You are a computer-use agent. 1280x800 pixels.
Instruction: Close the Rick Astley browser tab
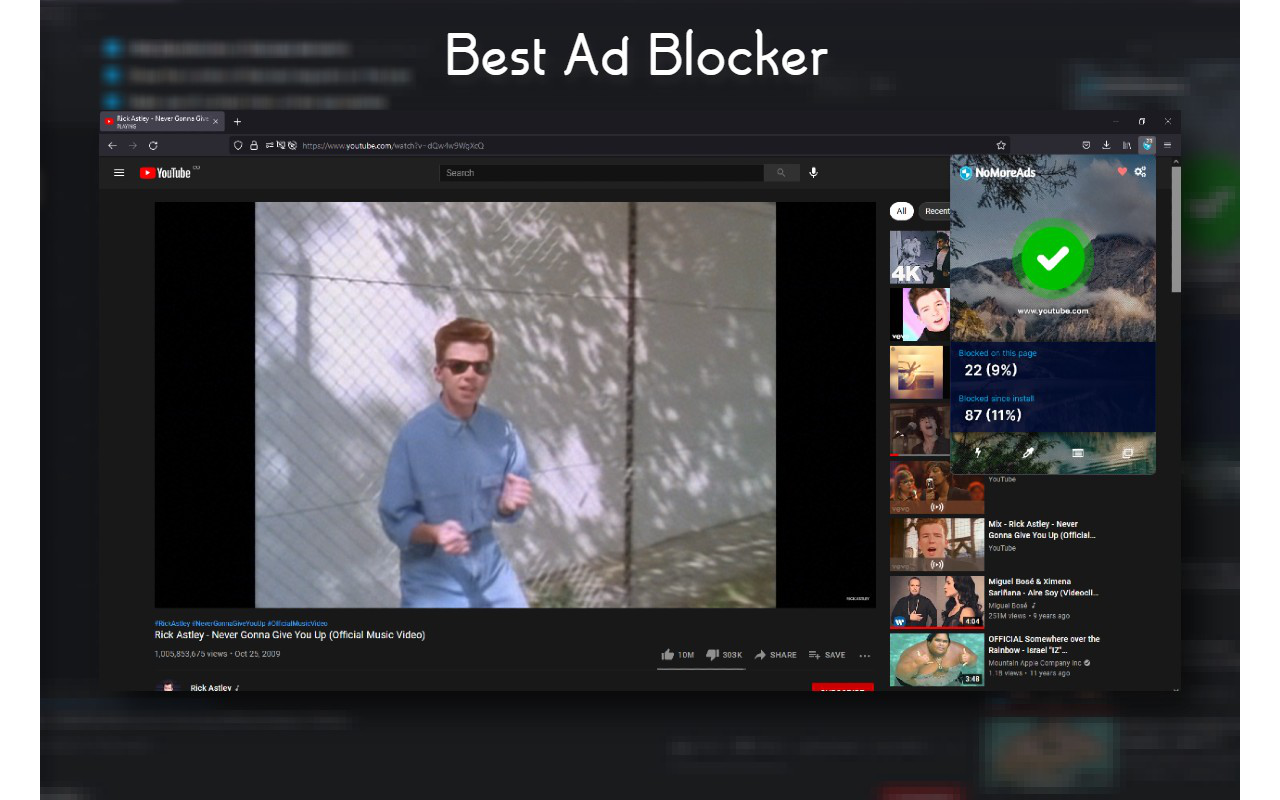tap(216, 121)
